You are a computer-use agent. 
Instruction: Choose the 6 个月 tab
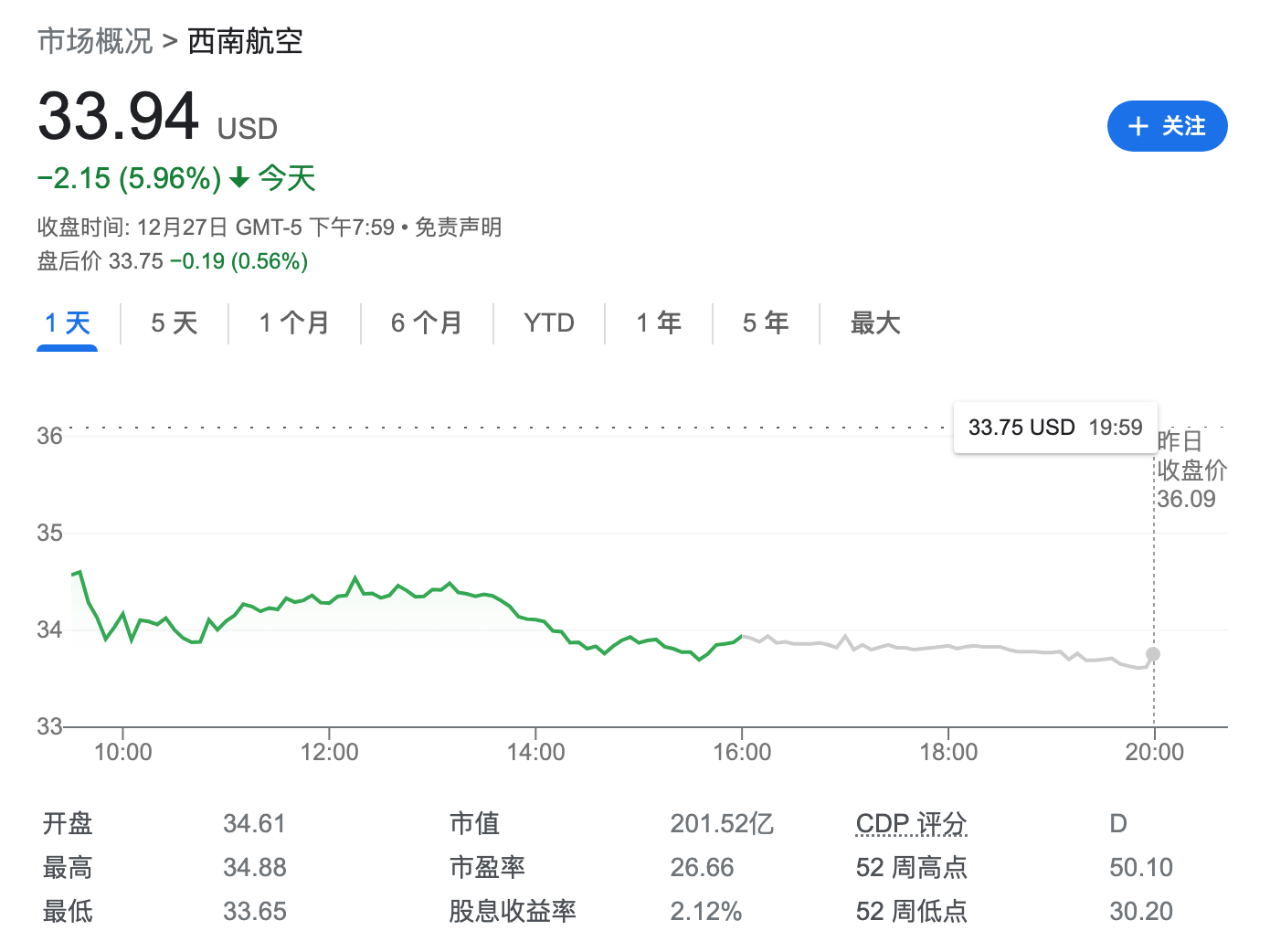[426, 323]
